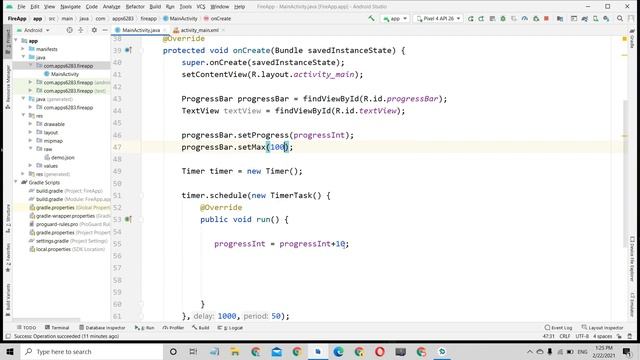Viewport: 640px width, 360px height.
Task: Click the Opera icon in taskbar
Action: click(x=380, y=351)
